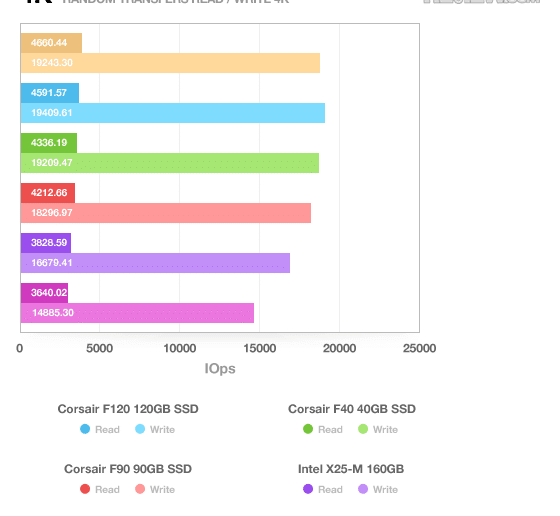The width and height of the screenshot is (560, 516).
Task: Click the magenta 3640.02 bar
Action: 44,293
